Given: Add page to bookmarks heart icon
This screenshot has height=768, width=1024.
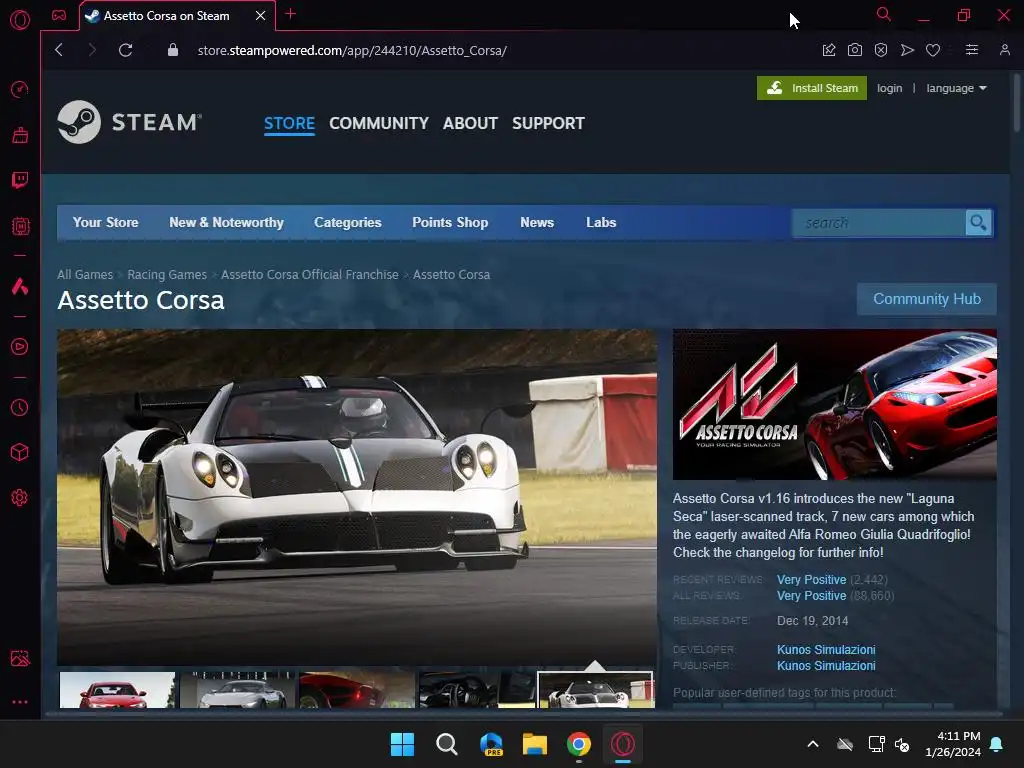Looking at the screenshot, I should coord(933,50).
